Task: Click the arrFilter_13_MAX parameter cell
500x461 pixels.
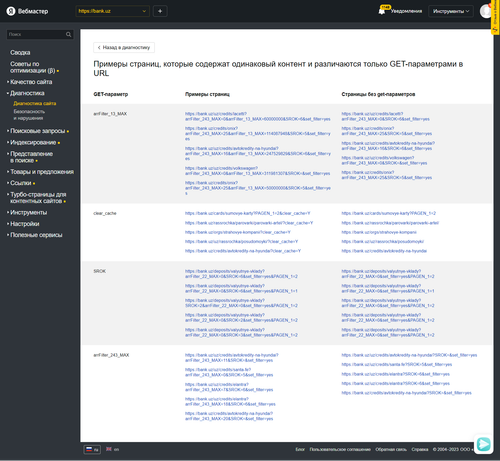Action: [x=110, y=114]
